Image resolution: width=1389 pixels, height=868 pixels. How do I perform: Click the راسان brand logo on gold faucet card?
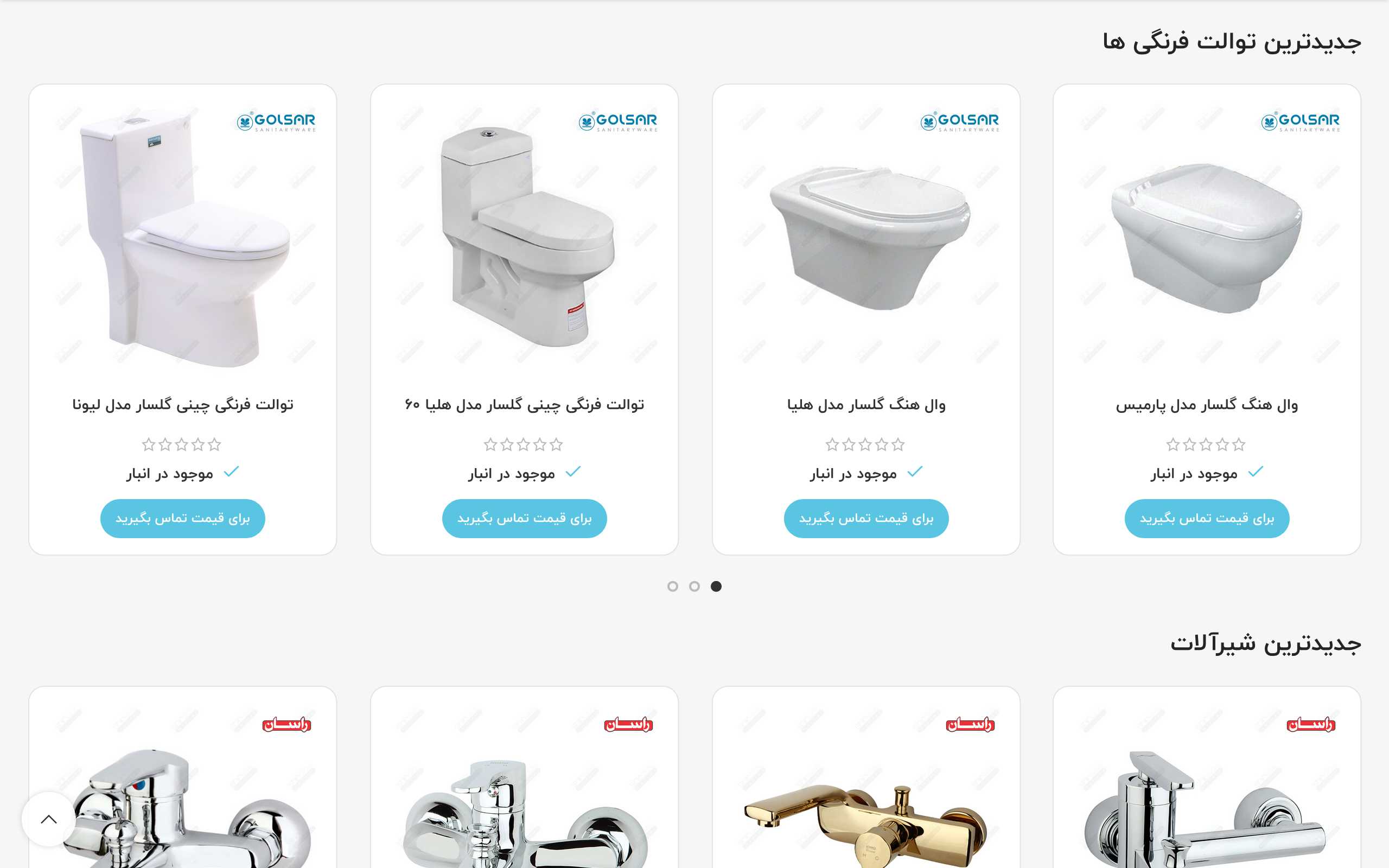(x=970, y=724)
